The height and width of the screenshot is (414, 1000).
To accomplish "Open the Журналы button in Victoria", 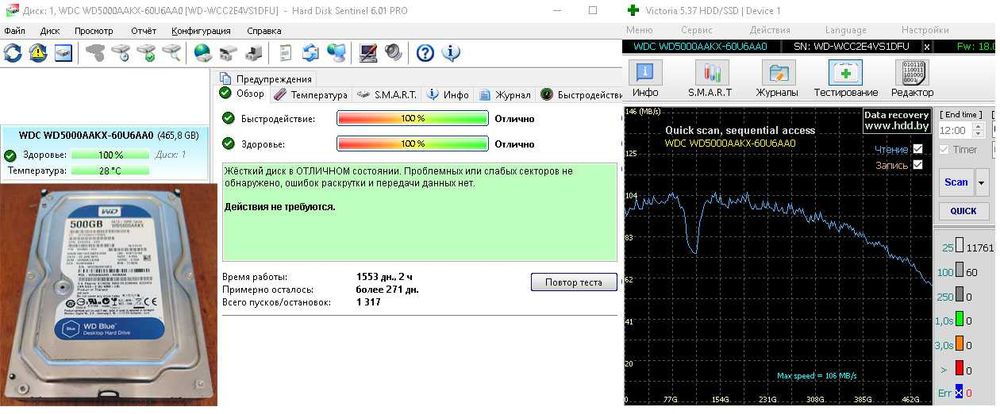I will (777, 78).
